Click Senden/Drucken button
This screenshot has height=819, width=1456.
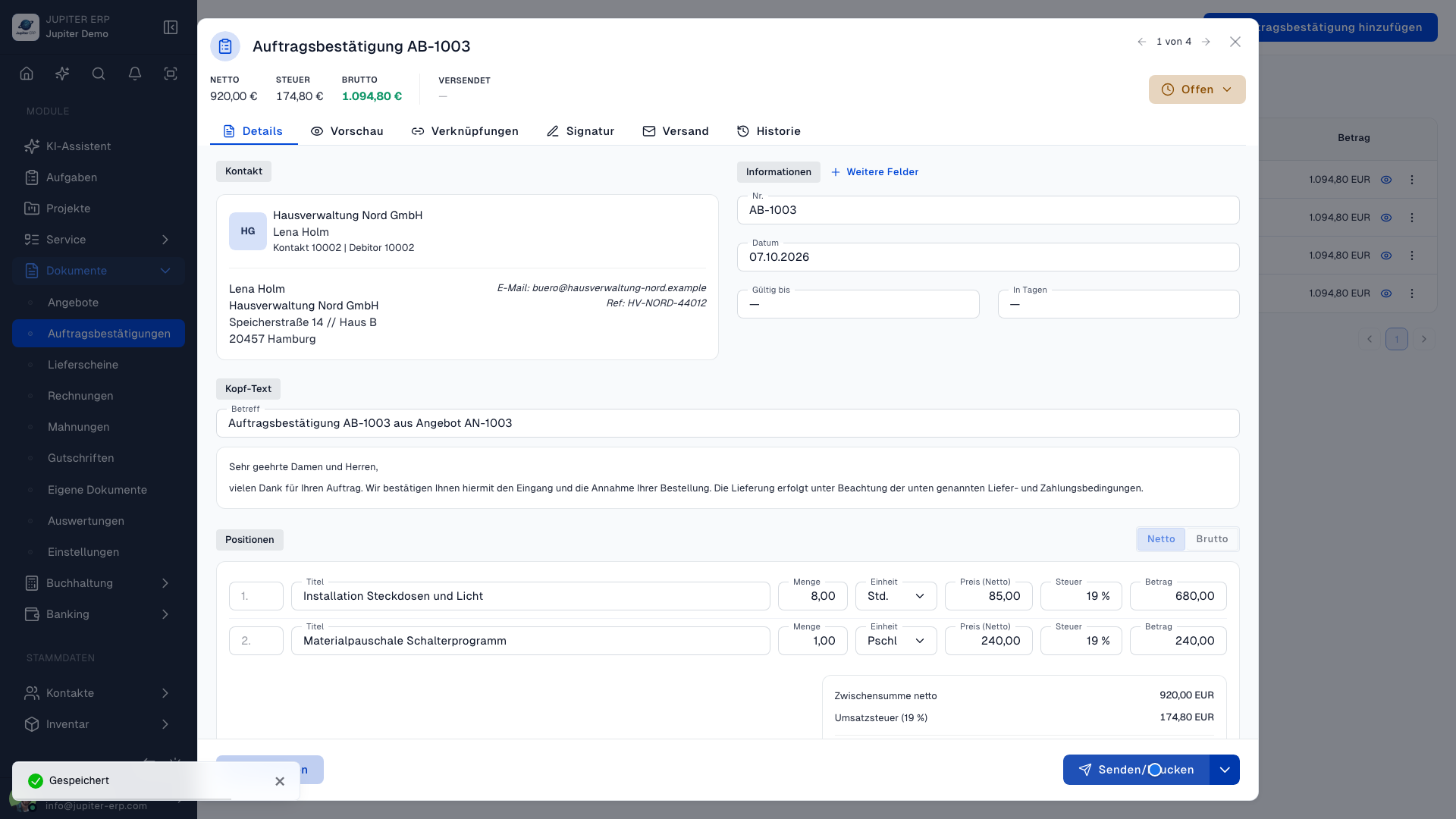pyautogui.click(x=1136, y=770)
